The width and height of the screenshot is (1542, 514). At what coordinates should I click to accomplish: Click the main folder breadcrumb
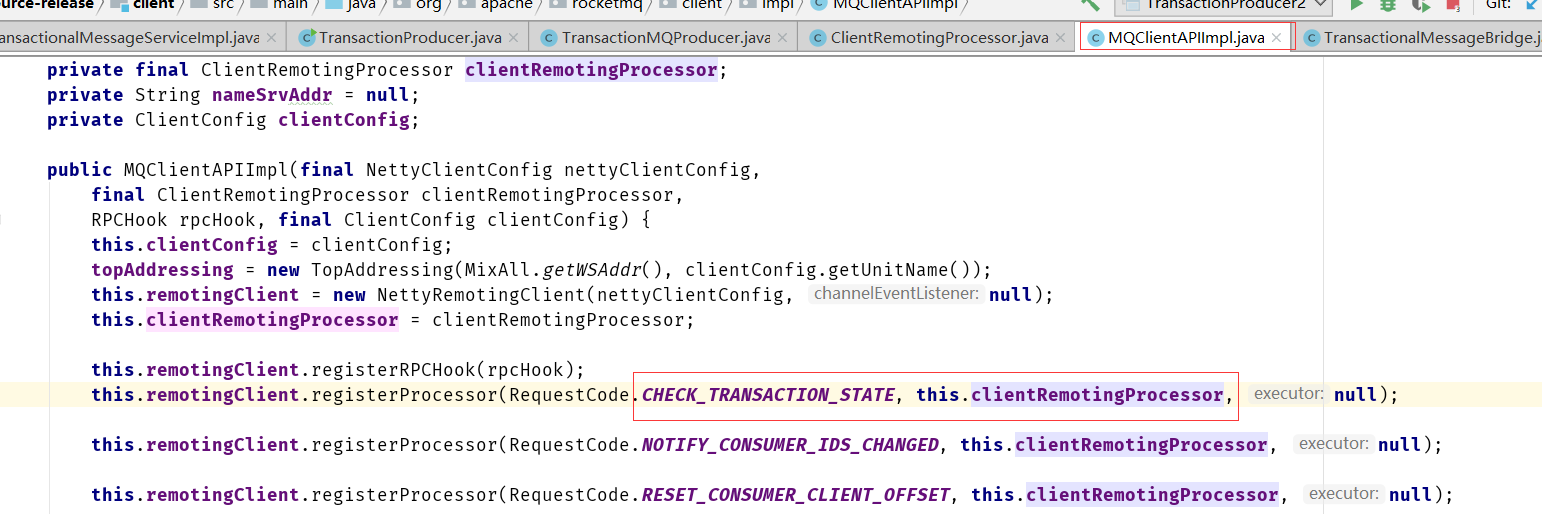pyautogui.click(x=278, y=5)
